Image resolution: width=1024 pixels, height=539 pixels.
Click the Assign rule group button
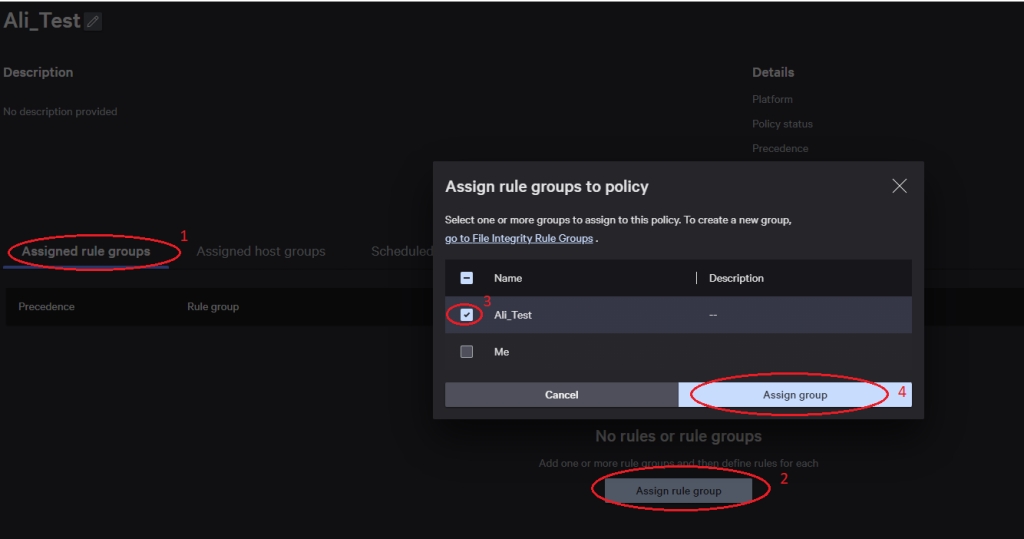point(678,491)
